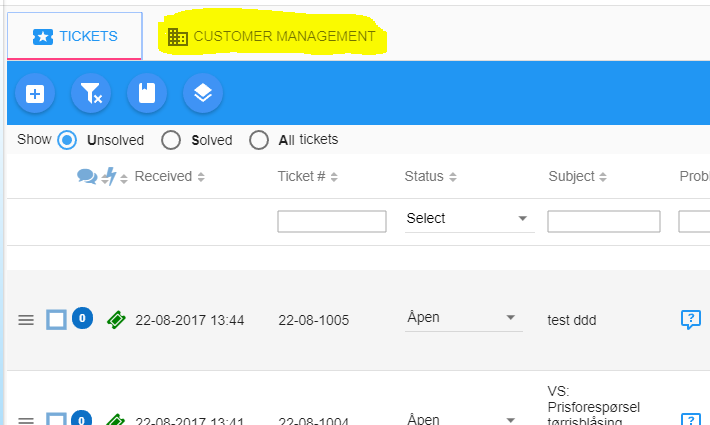Click the Customer Management building icon
710x425 pixels.
click(178, 37)
